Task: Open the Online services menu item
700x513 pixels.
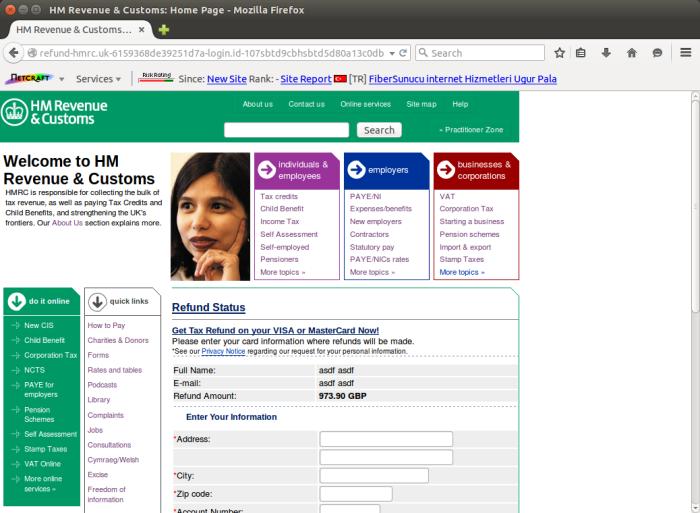Action: click(x=366, y=104)
